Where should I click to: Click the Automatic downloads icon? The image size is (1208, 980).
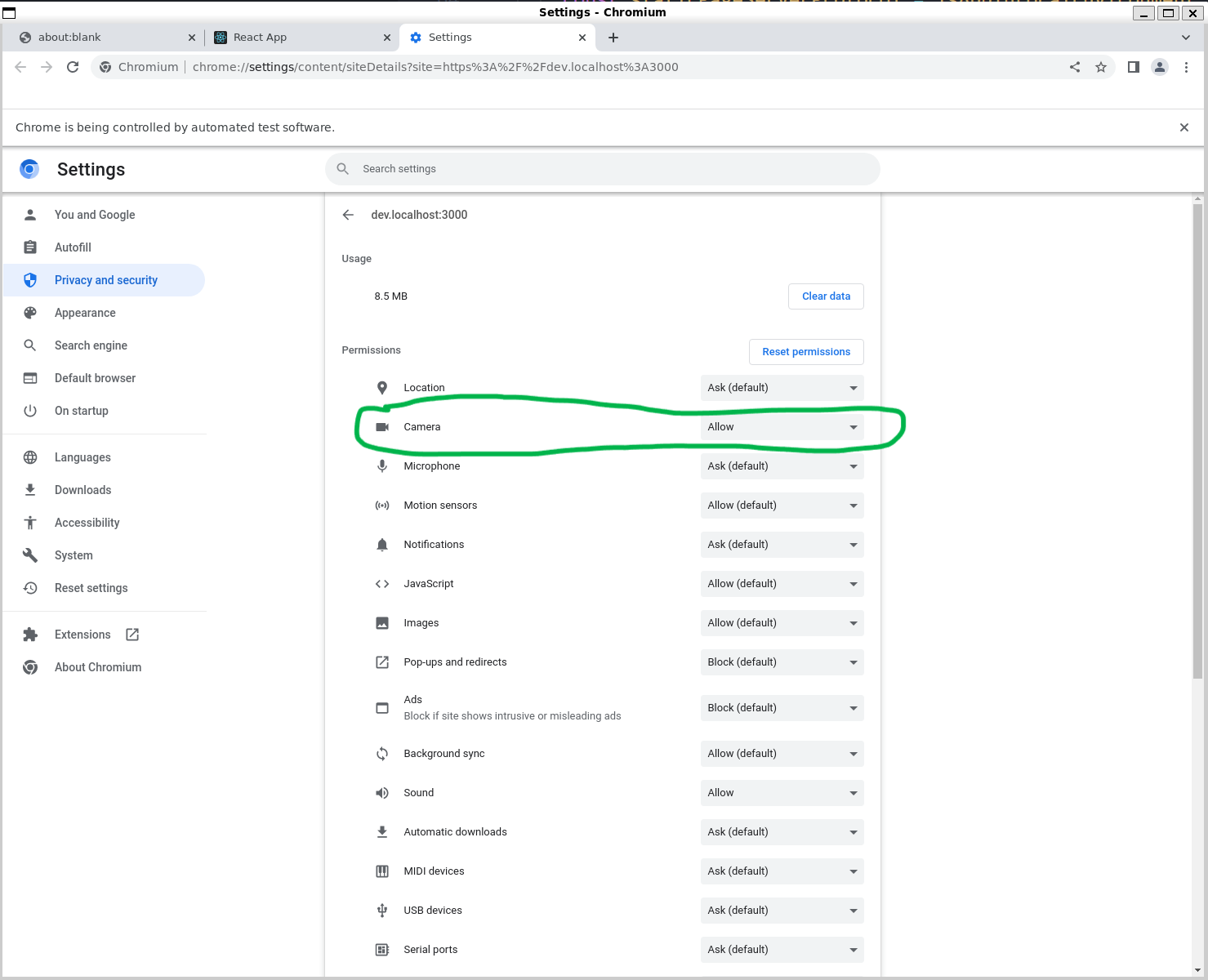382,832
